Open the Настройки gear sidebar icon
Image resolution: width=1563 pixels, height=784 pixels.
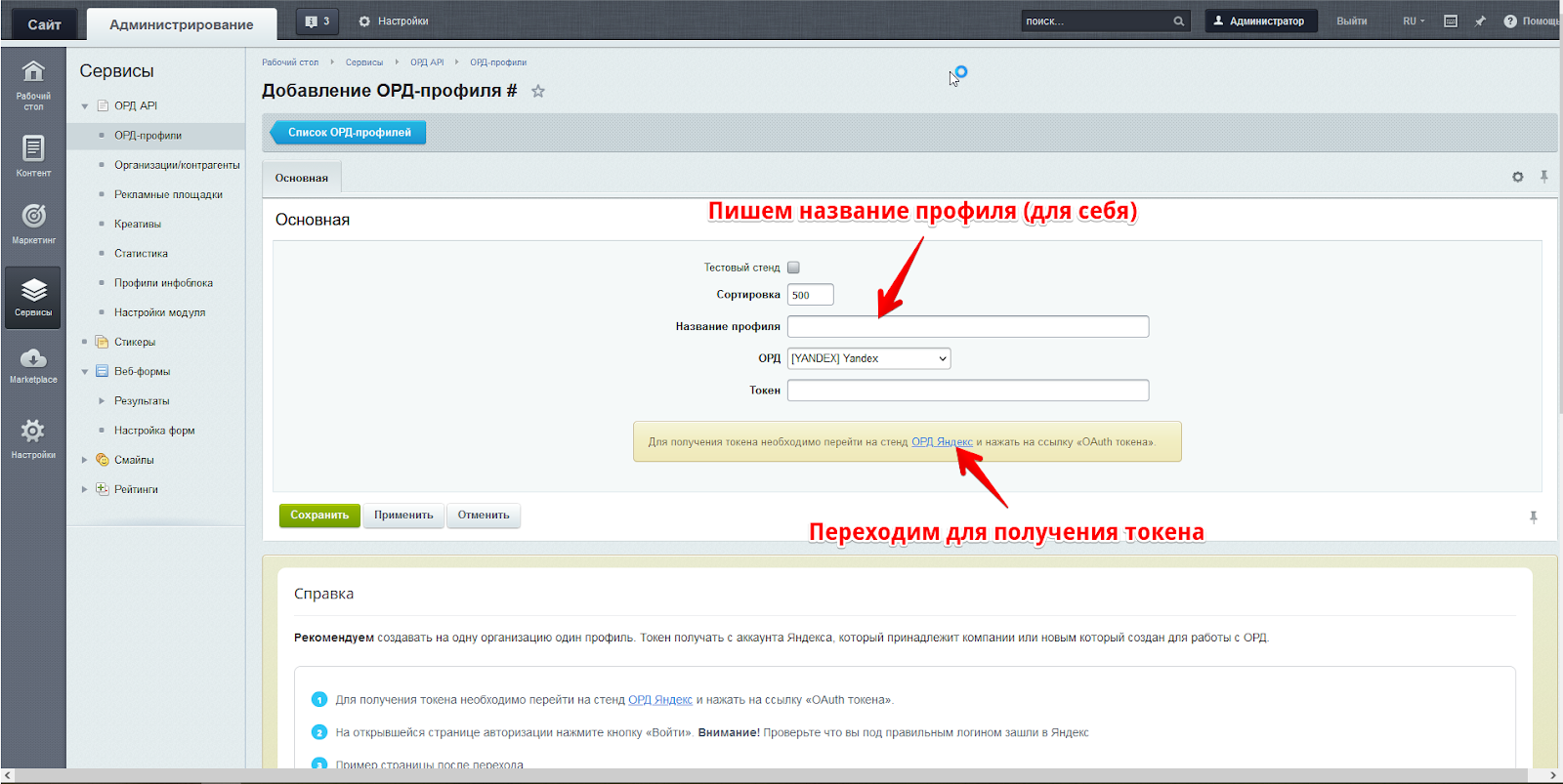33,437
